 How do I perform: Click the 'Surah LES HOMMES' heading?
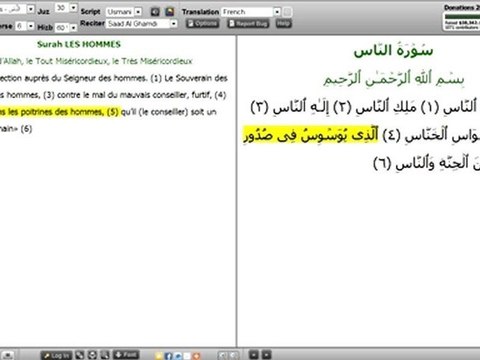79,44
